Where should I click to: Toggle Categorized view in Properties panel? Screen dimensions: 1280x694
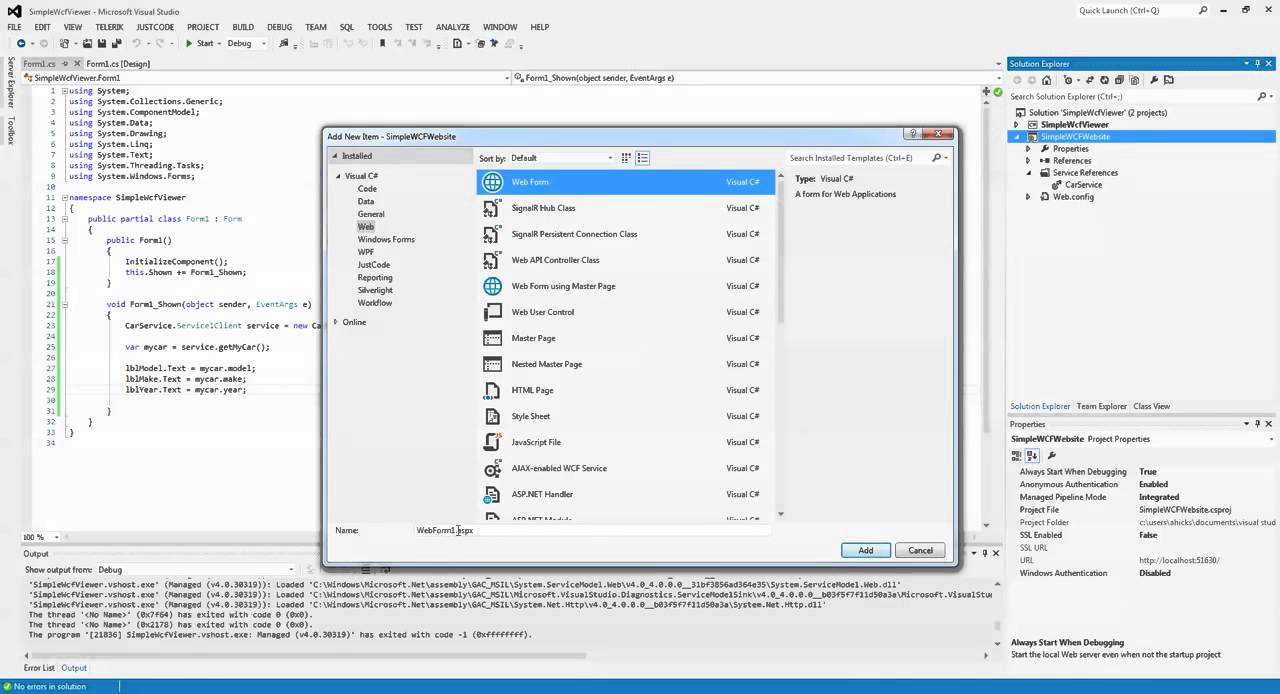coord(1017,456)
